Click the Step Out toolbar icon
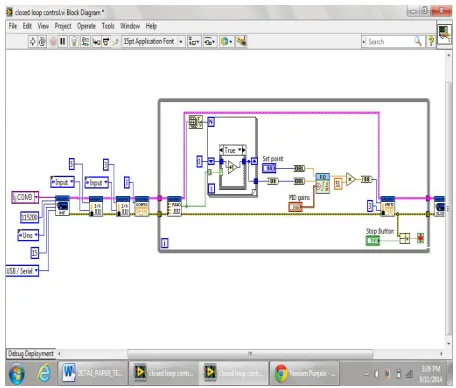The height and width of the screenshot is (388, 456). [x=115, y=42]
